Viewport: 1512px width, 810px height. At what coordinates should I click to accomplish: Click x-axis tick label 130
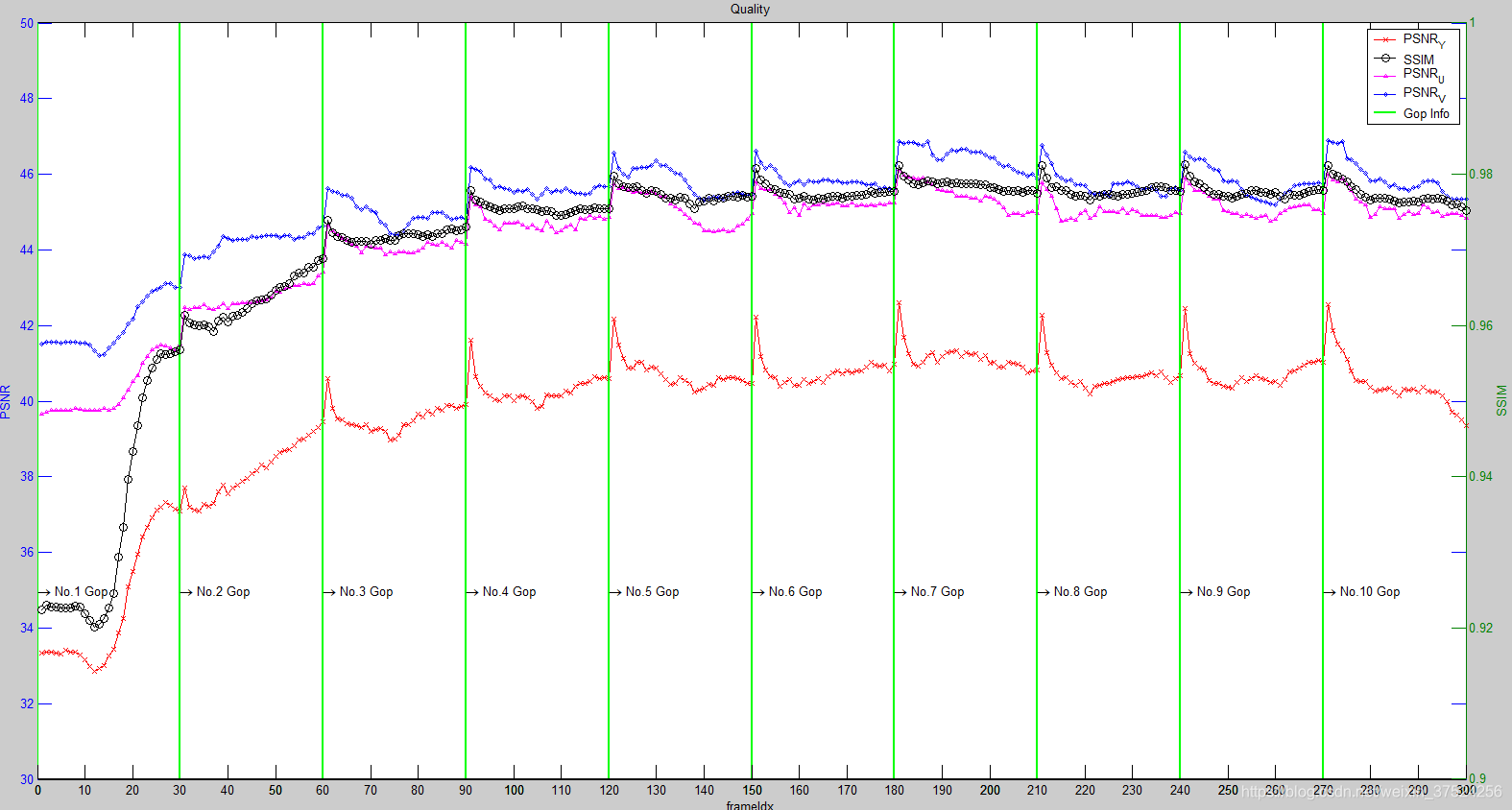click(656, 790)
